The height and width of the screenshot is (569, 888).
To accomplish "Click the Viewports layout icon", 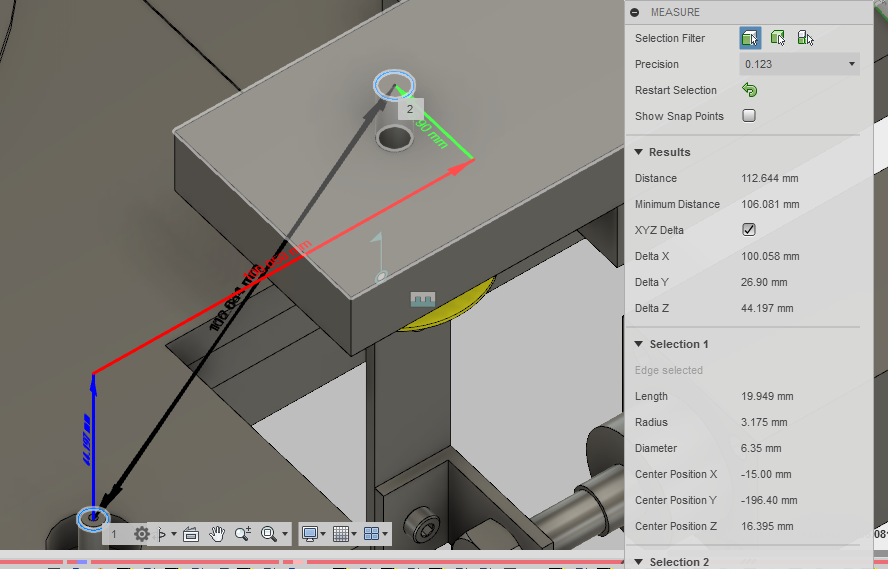I will [372, 534].
